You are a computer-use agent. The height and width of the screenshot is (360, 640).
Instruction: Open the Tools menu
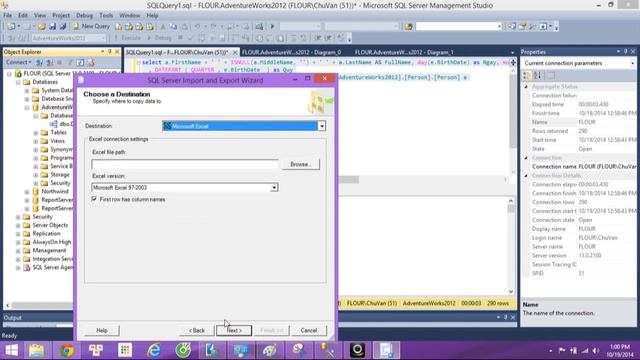coord(106,16)
